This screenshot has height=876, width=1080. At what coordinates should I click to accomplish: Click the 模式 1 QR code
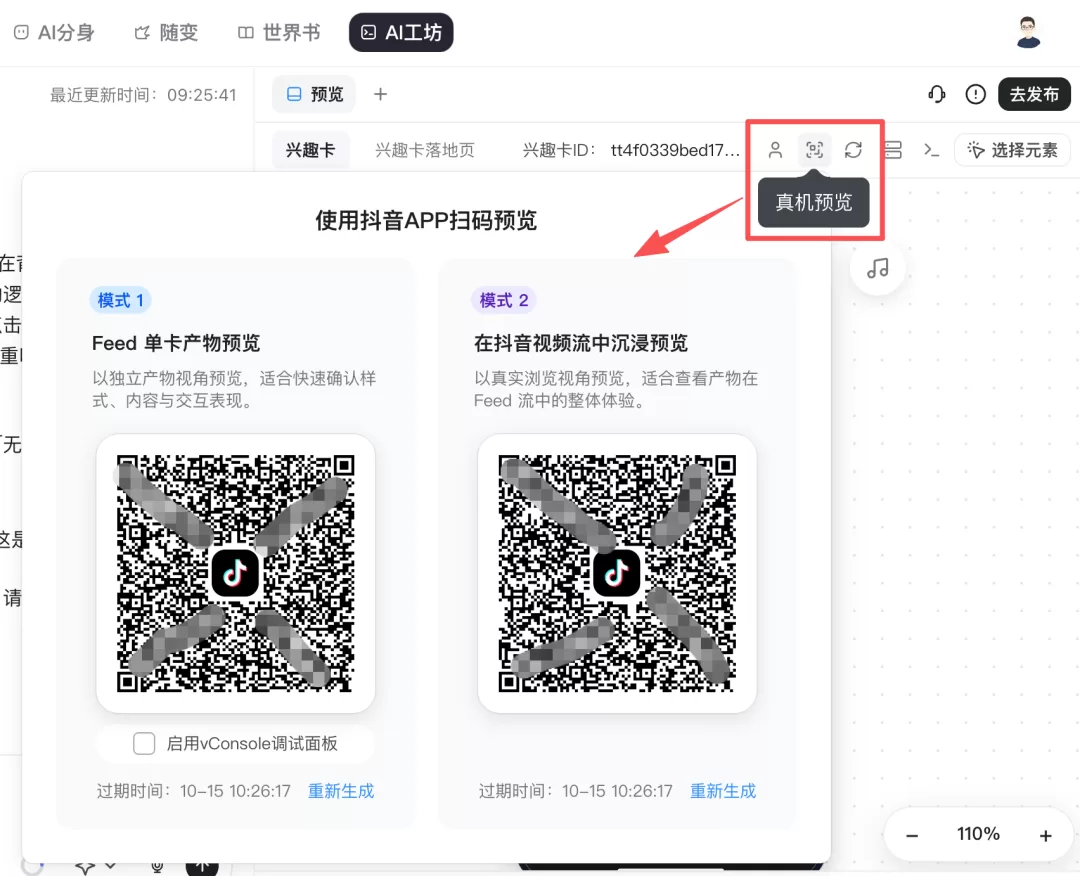[x=235, y=573]
